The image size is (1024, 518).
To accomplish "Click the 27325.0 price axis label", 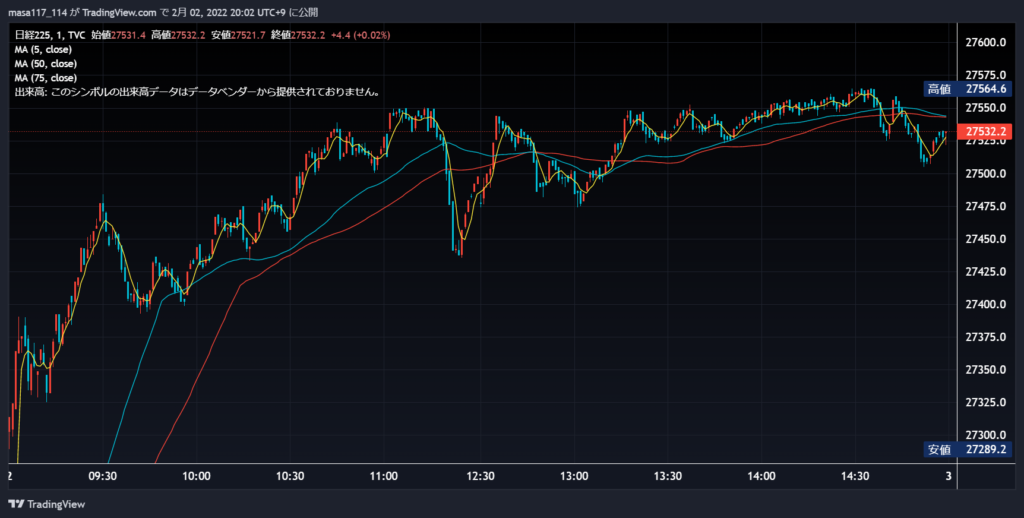I will point(984,402).
